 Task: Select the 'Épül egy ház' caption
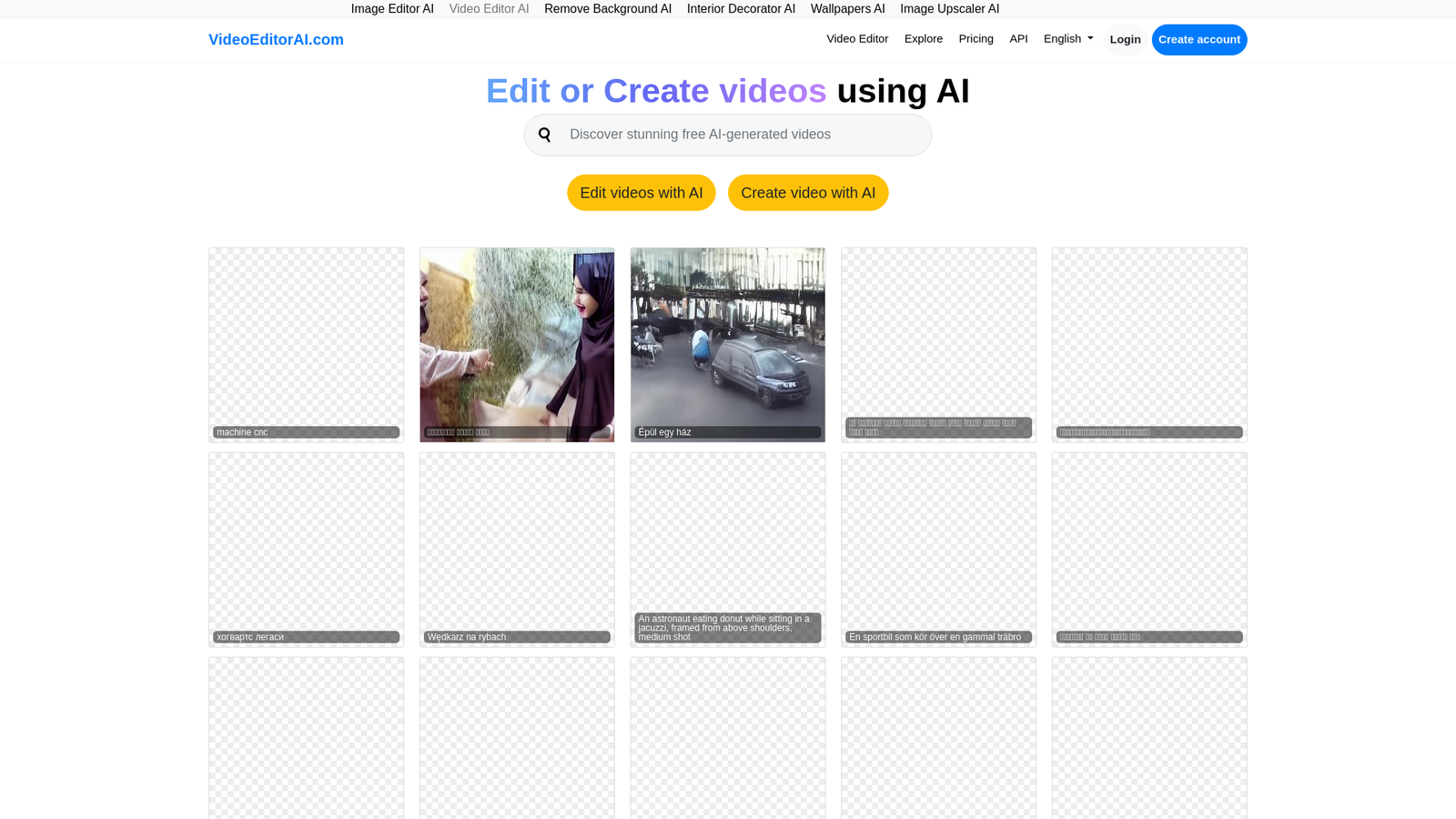pyautogui.click(x=728, y=432)
